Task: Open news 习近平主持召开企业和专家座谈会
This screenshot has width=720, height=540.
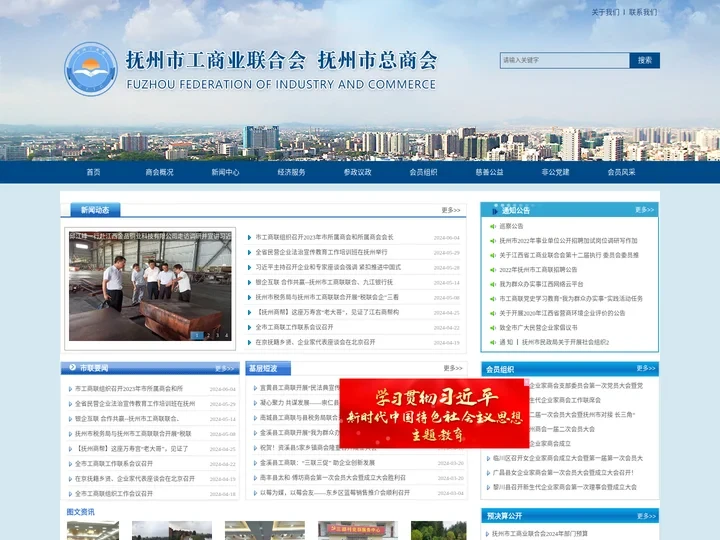Action: click(328, 267)
